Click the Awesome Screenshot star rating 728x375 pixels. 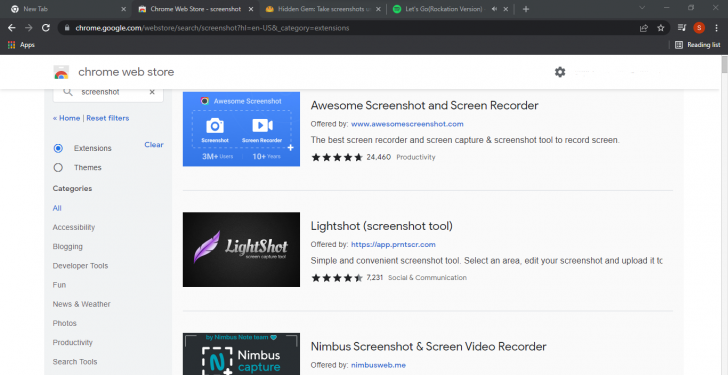(x=337, y=157)
